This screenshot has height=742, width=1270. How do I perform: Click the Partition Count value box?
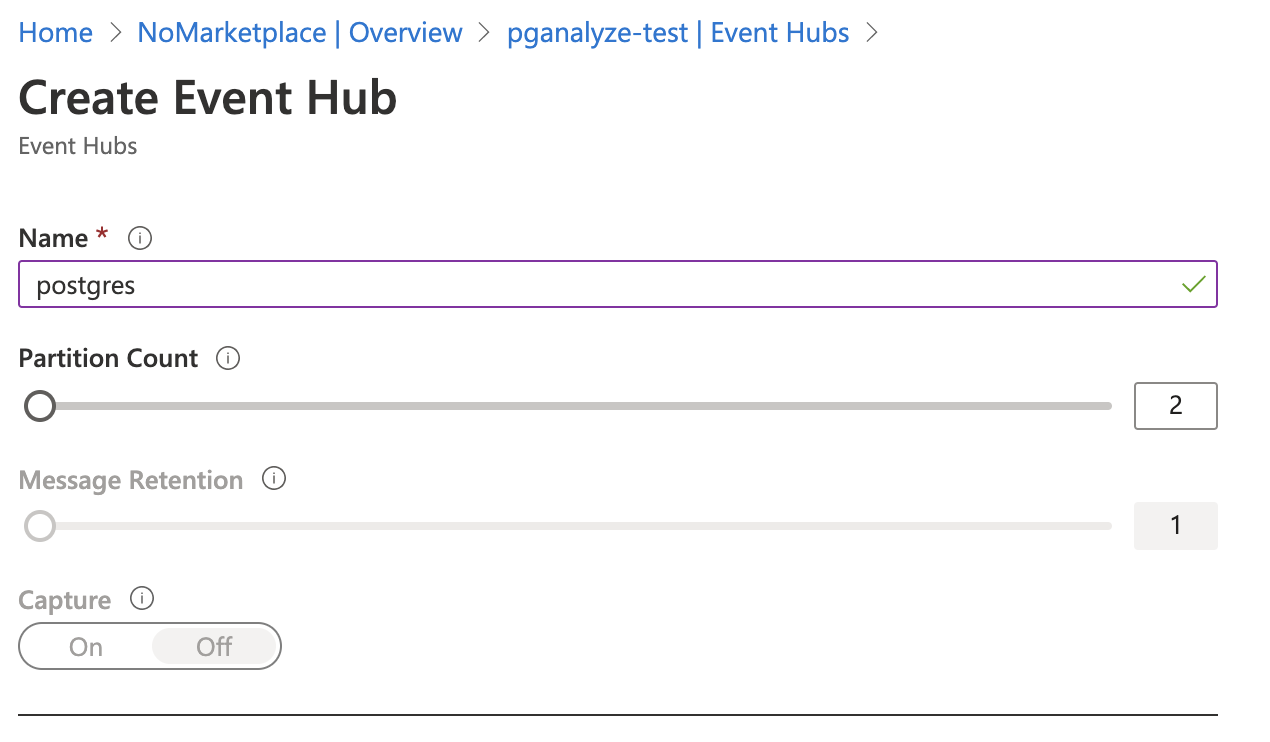click(x=1176, y=406)
